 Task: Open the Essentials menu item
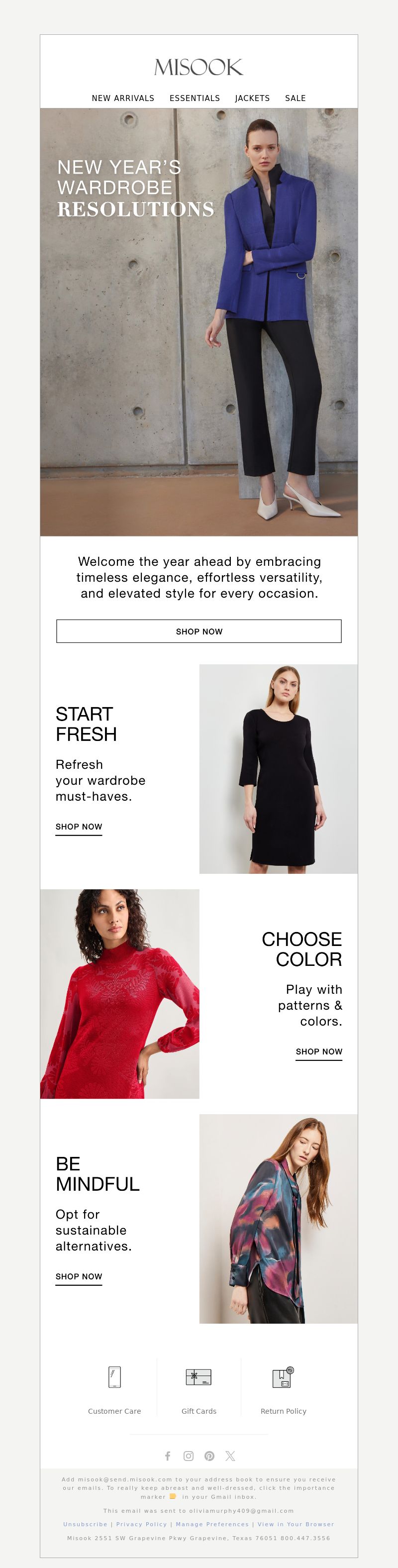click(x=195, y=98)
